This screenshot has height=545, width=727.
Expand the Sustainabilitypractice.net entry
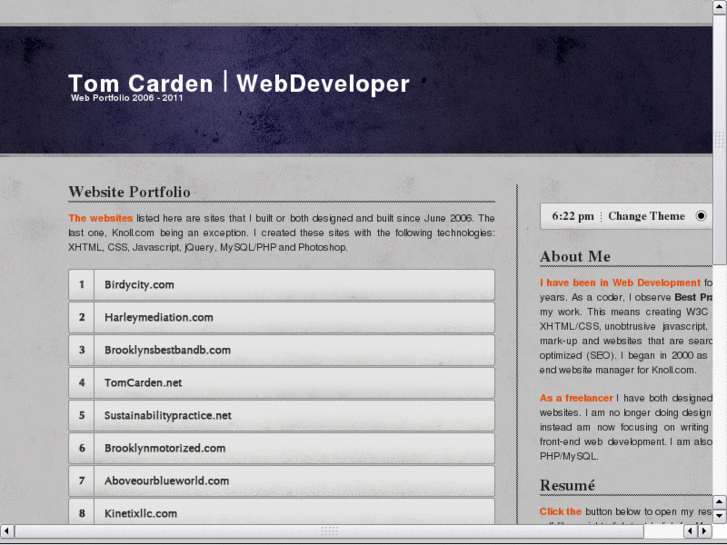(281, 416)
